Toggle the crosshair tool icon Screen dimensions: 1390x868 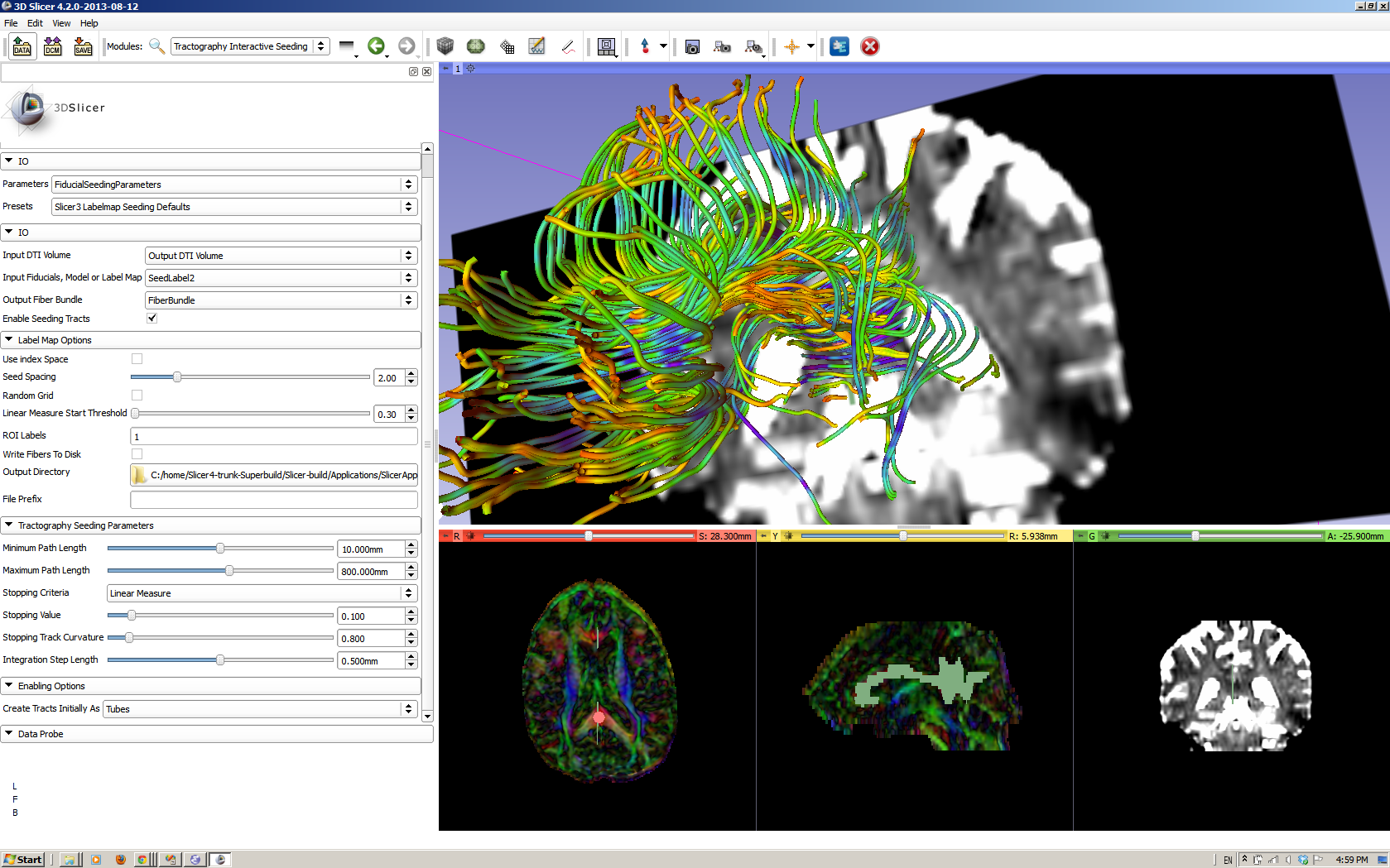pyautogui.click(x=791, y=46)
